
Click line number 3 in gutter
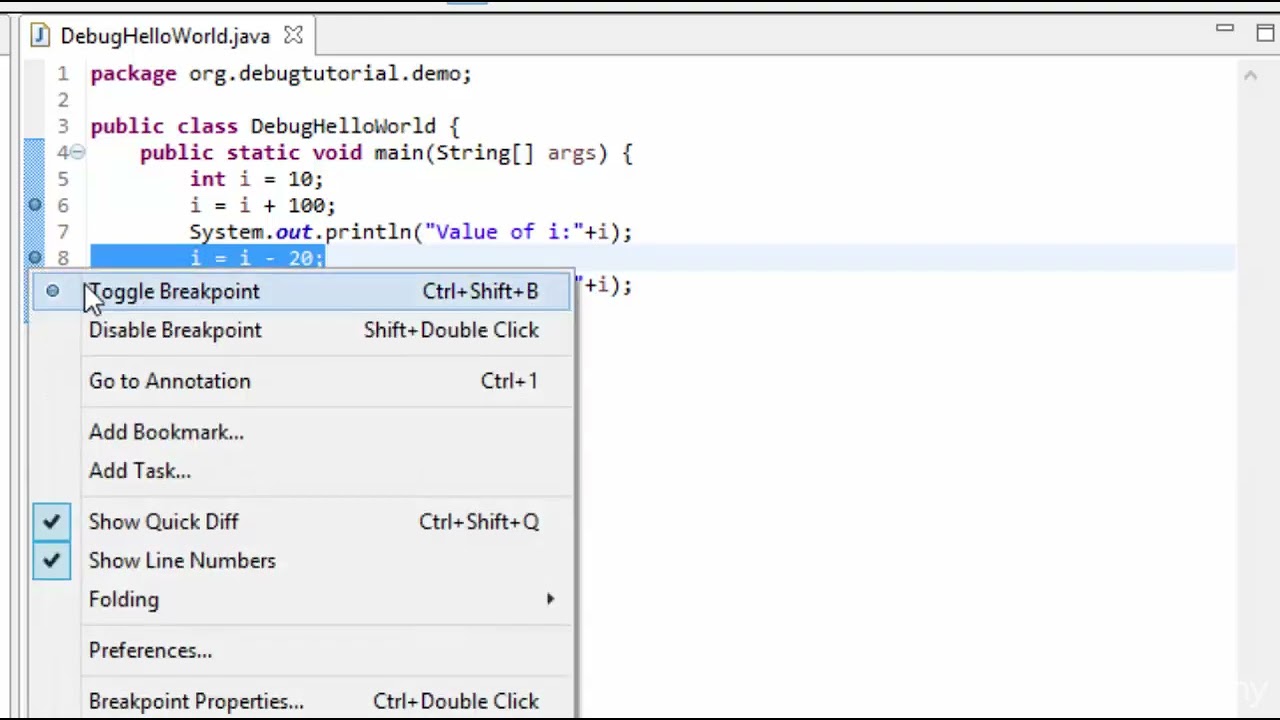pos(63,127)
